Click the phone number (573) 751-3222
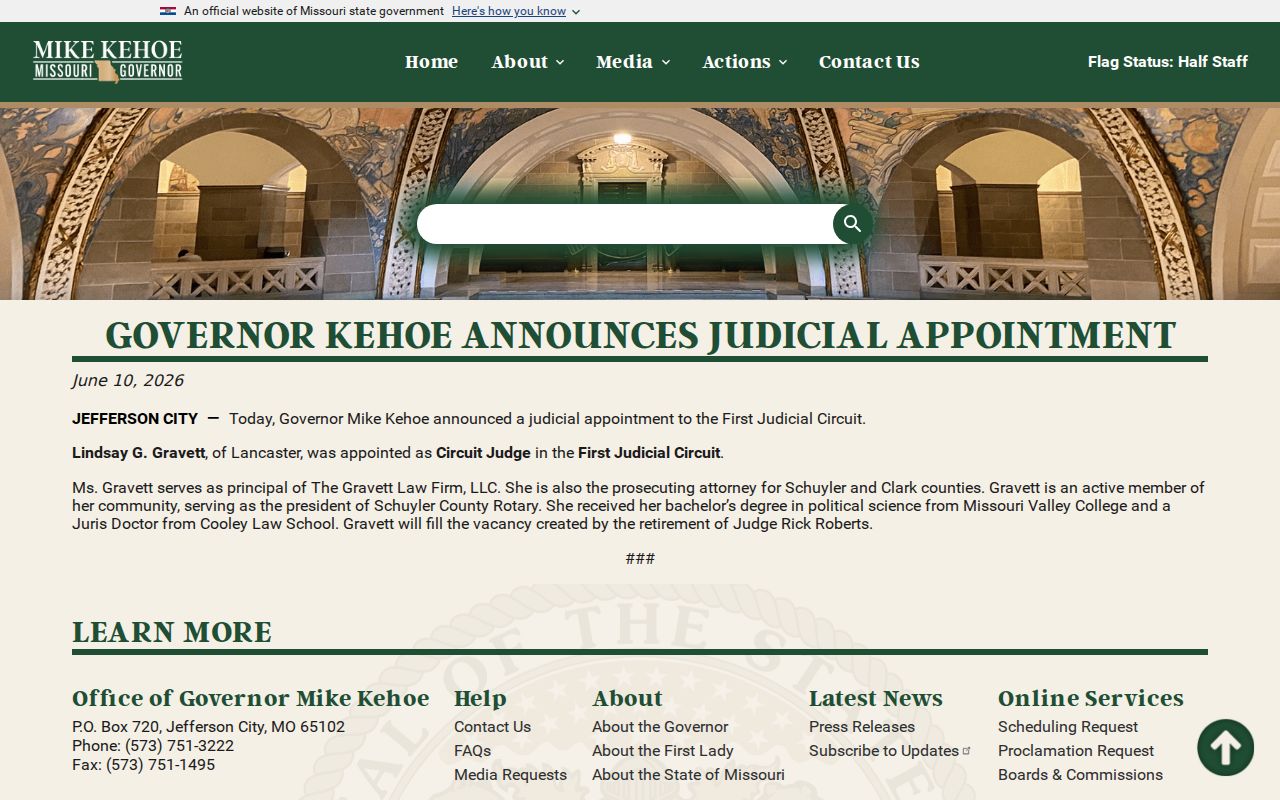The height and width of the screenshot is (800, 1280). pos(179,746)
